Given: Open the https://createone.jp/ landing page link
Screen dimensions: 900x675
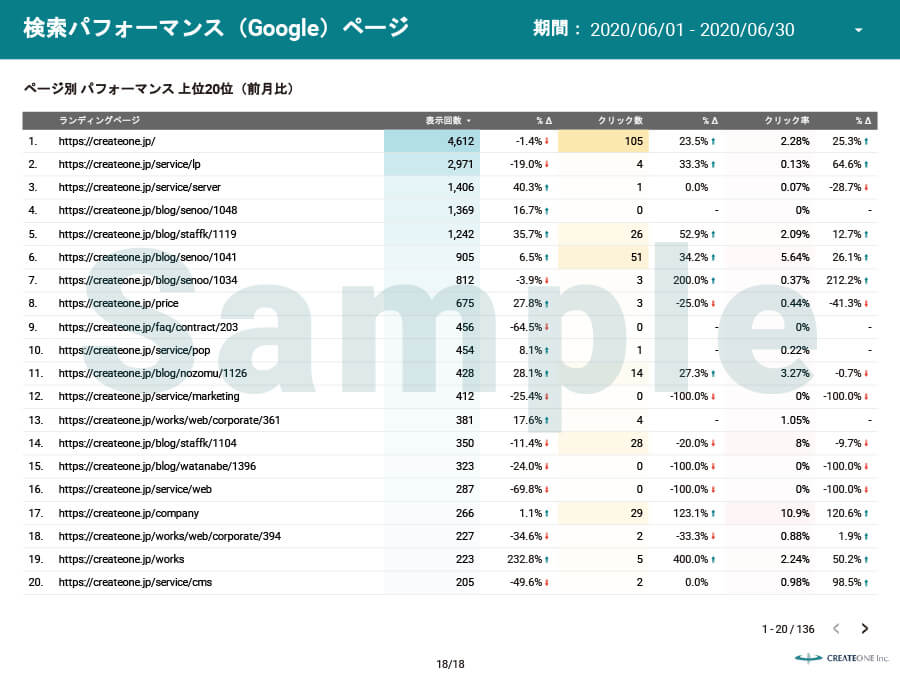Looking at the screenshot, I should tap(107, 141).
